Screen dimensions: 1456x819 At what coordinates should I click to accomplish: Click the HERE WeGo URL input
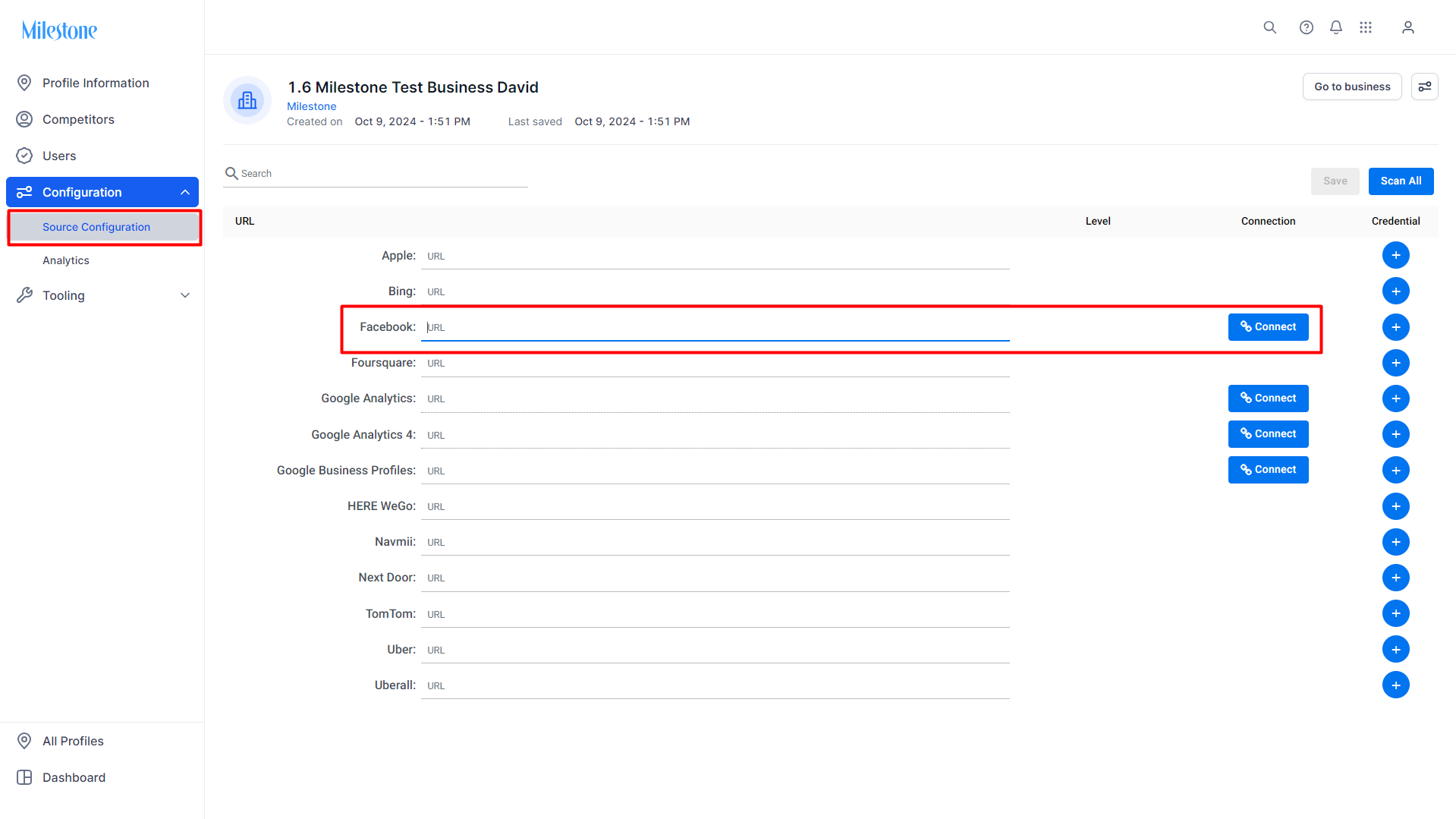715,506
